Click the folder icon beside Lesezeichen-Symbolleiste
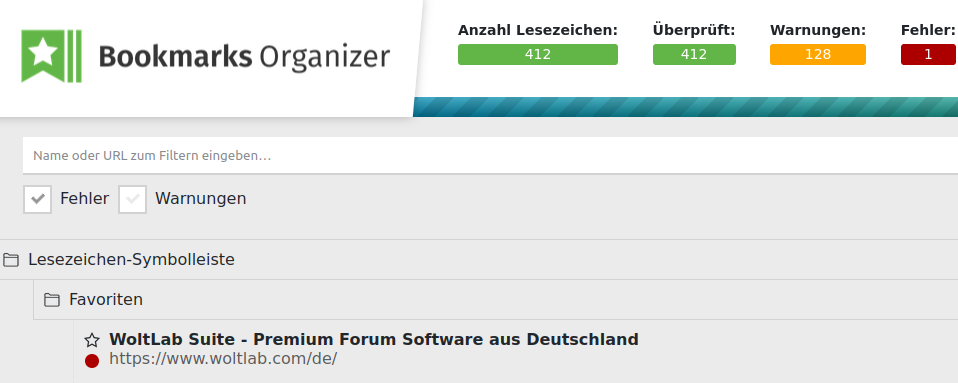Viewport: 958px width, 383px height. tap(10, 260)
